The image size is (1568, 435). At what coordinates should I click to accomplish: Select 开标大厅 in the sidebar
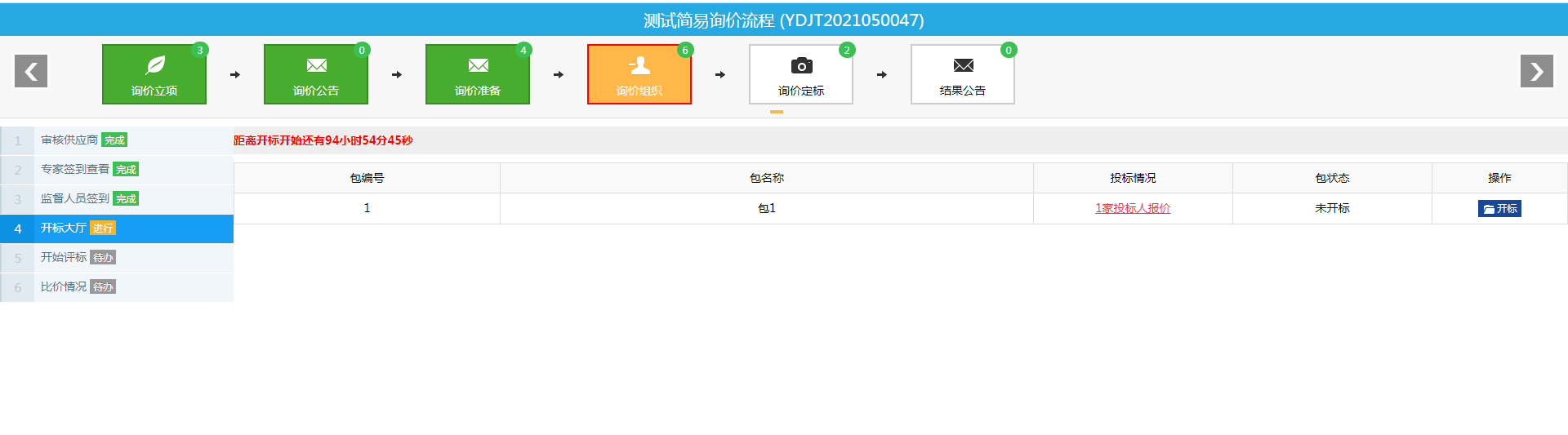coord(117,229)
